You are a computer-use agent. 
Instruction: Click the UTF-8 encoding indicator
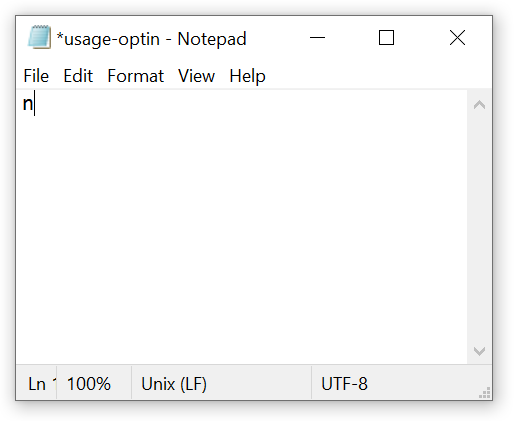[344, 383]
